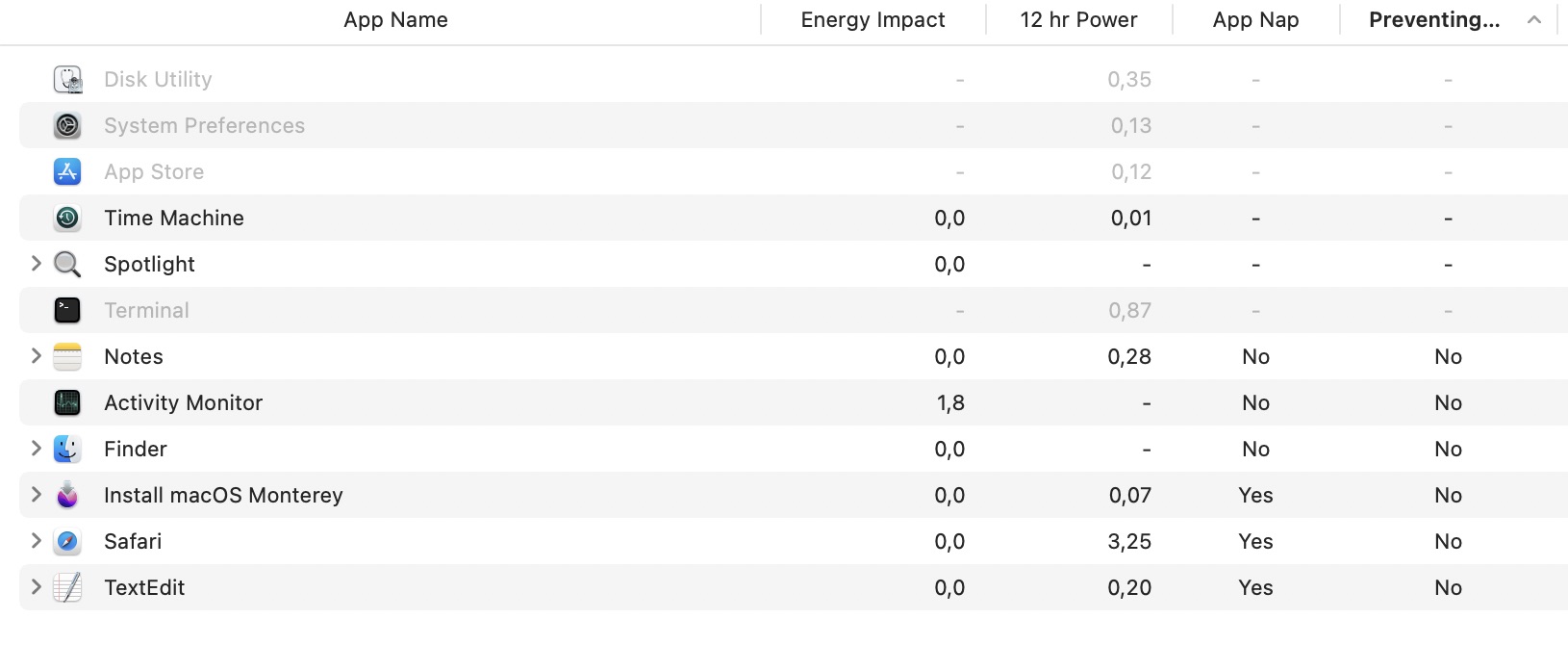The image size is (1568, 645).
Task: Sort by App Name column header
Action: [x=395, y=20]
